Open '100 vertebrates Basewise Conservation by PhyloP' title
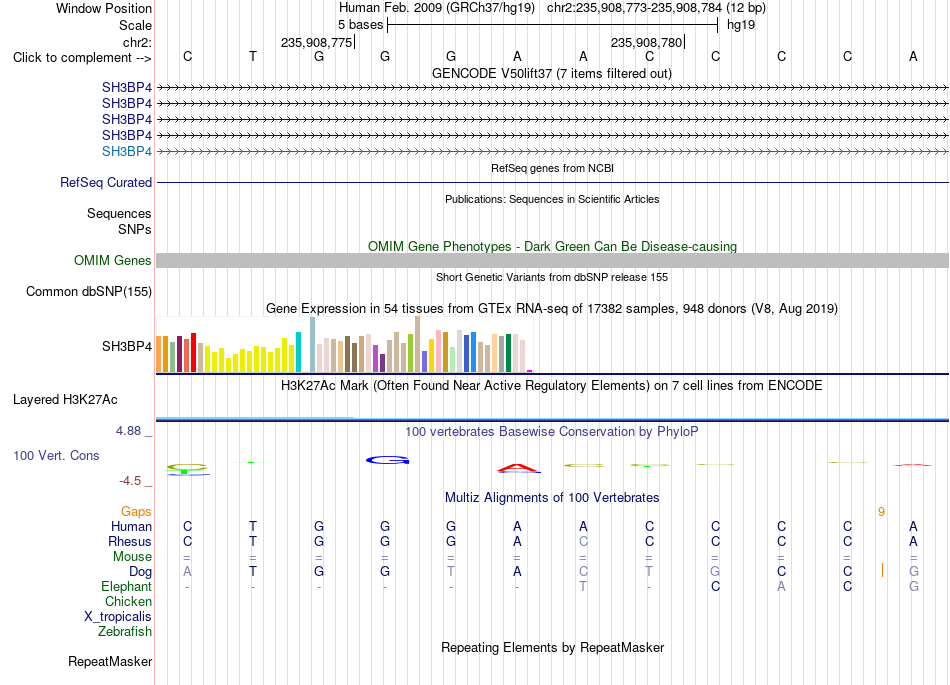Screen dimensions: 950x685 [x=552, y=432]
